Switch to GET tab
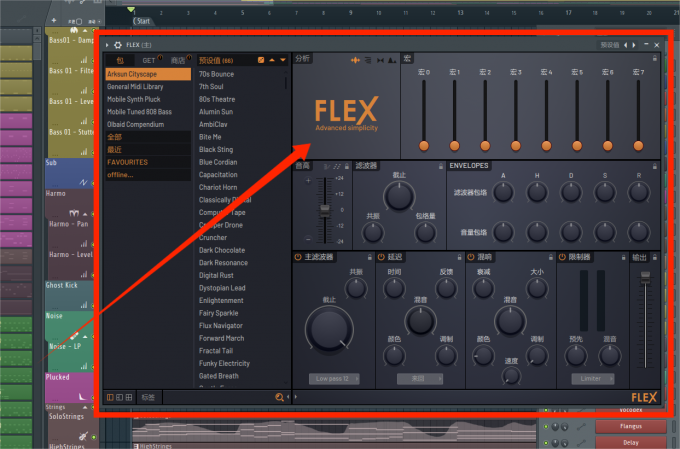The image size is (680, 449). point(149,60)
